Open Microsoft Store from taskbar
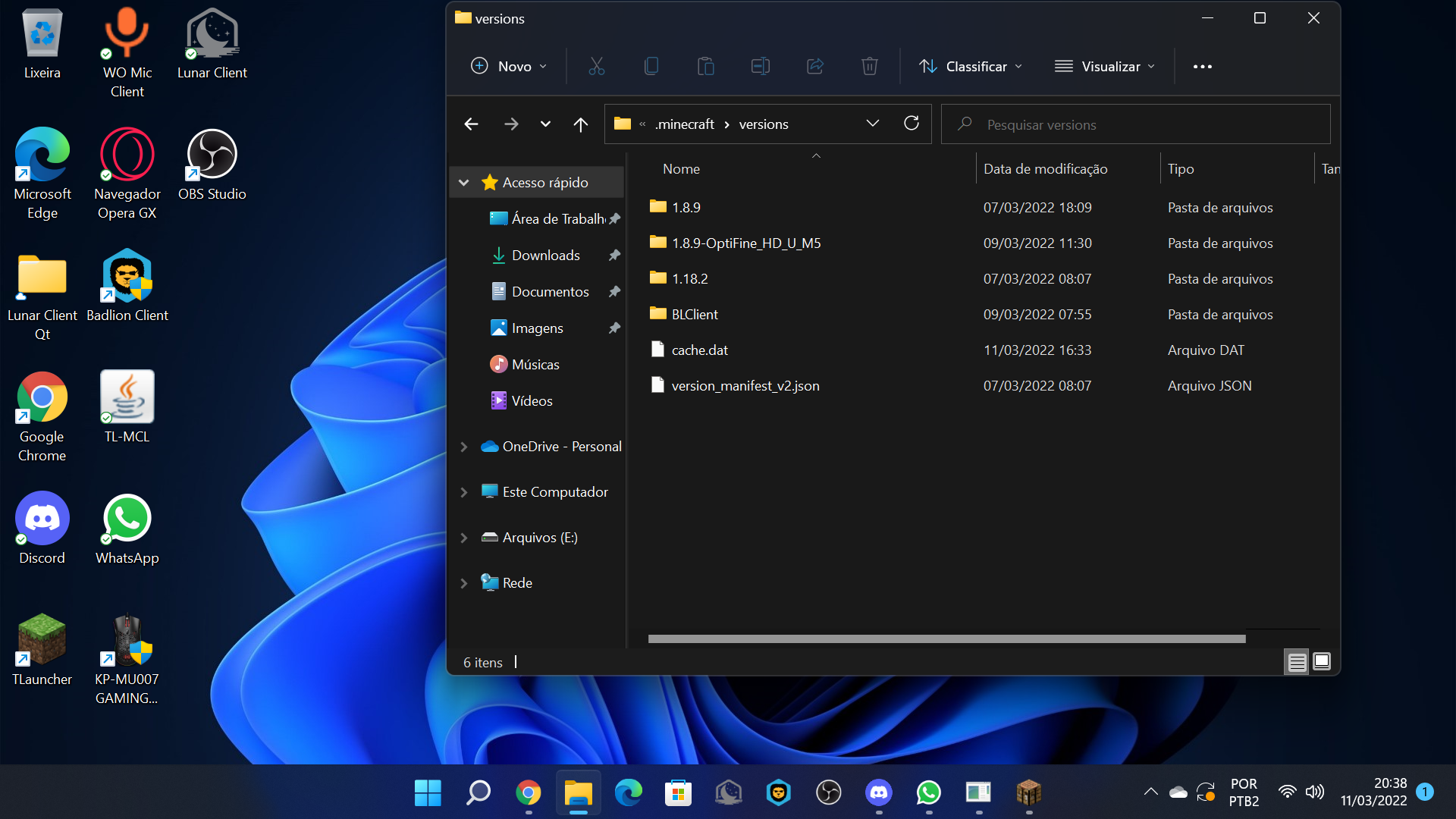 (678, 793)
